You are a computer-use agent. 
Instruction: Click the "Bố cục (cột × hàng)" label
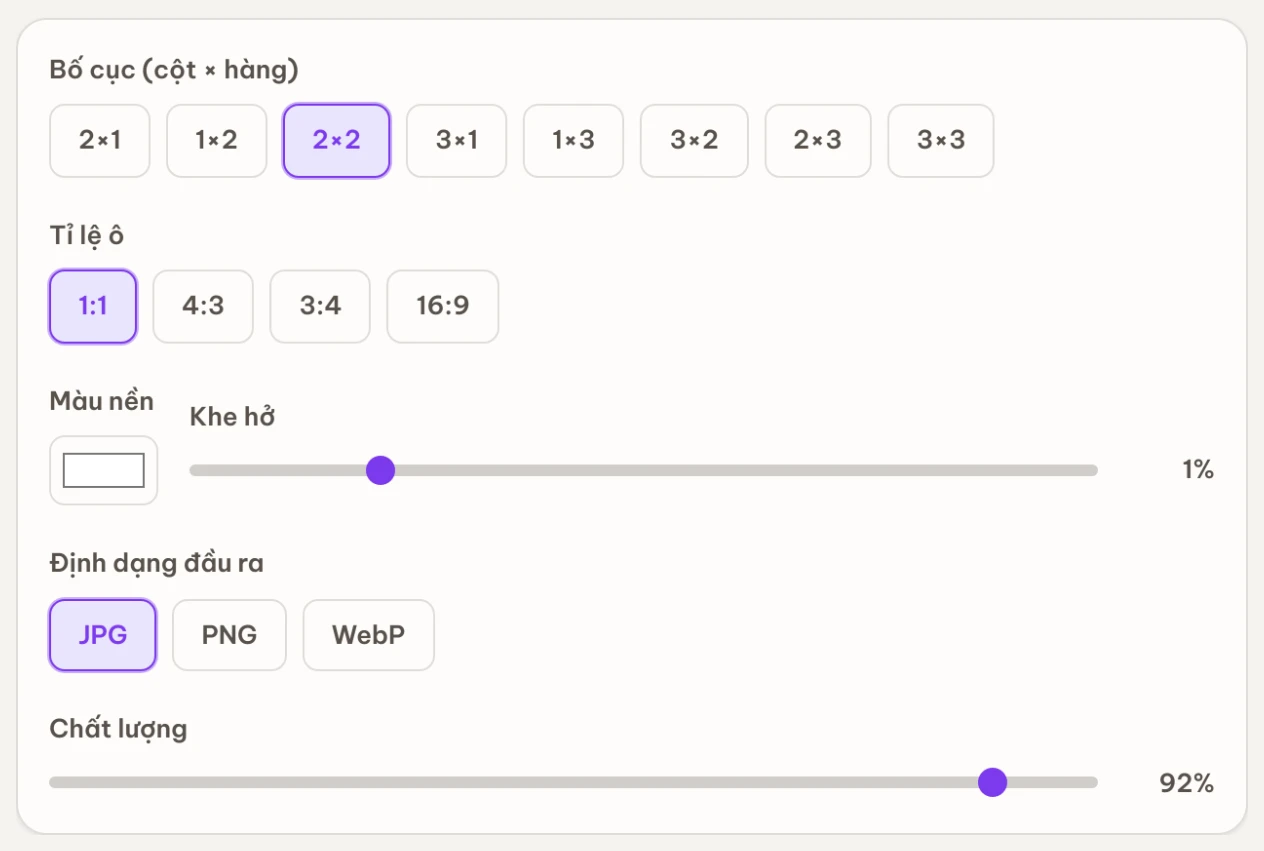[x=174, y=70]
